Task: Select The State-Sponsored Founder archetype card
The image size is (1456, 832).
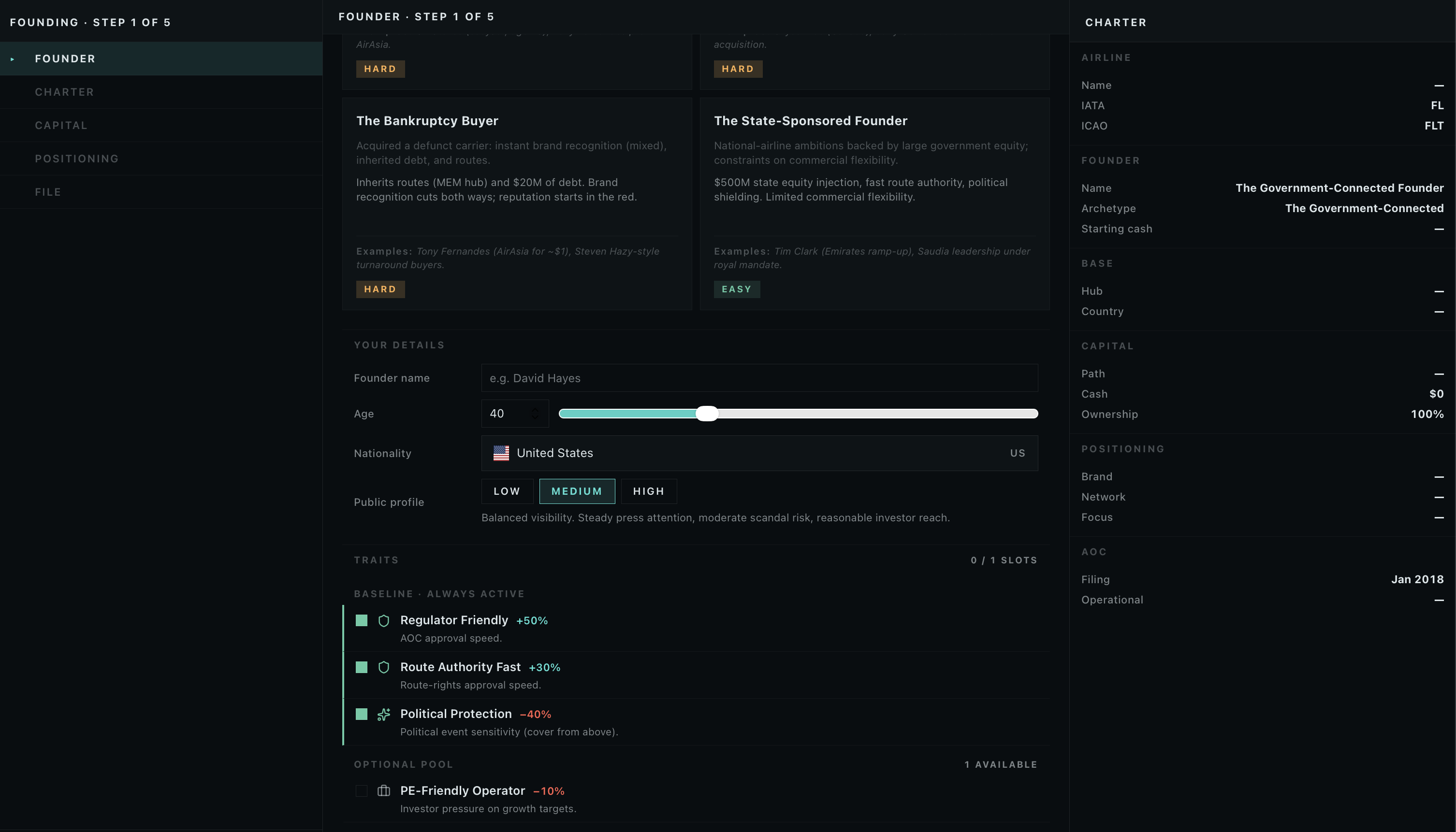Action: coord(874,203)
